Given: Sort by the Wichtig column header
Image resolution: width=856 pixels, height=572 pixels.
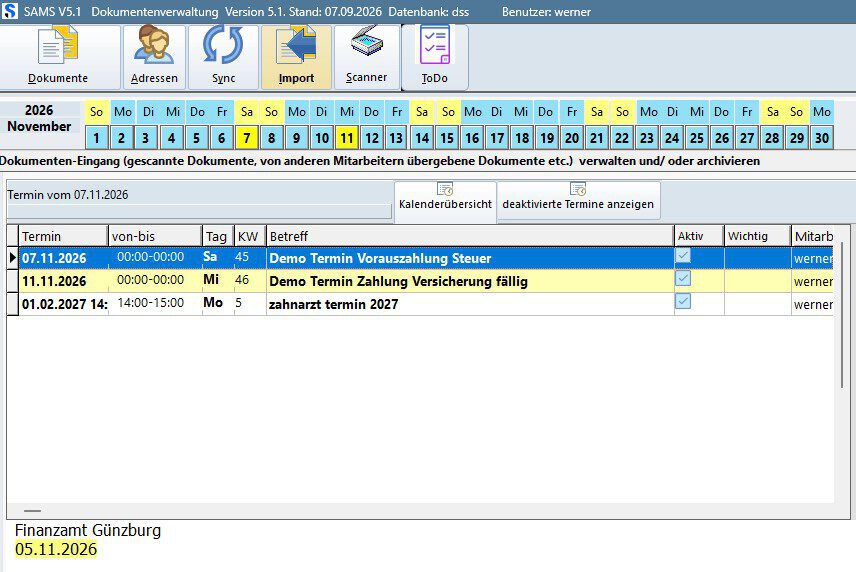Looking at the screenshot, I should coord(758,236).
